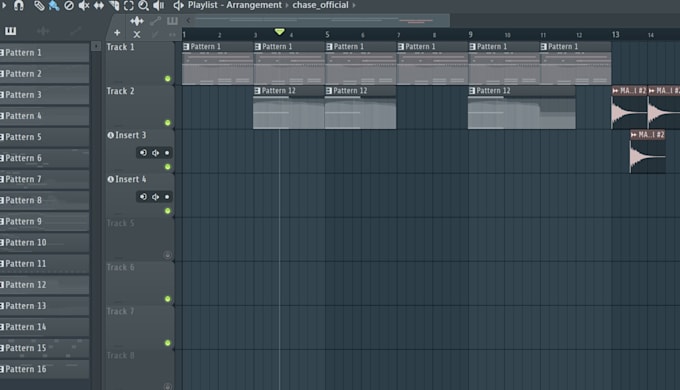The width and height of the screenshot is (680, 390).
Task: Select Pattern 16 in picker list
Action: [x=45, y=369]
